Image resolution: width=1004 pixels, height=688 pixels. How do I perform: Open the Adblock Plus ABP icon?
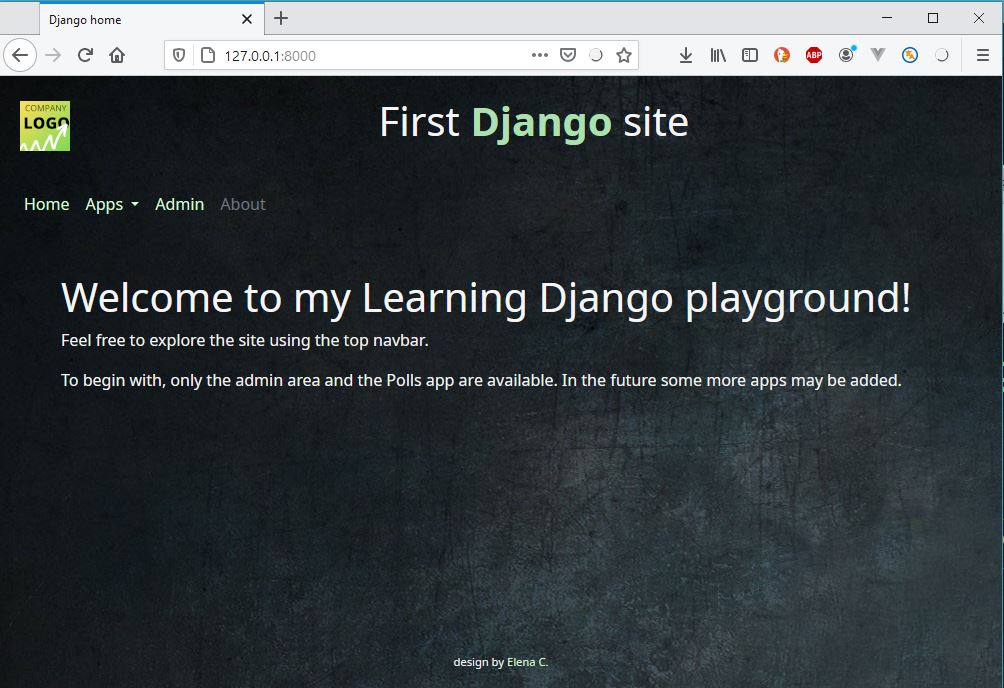pos(814,55)
